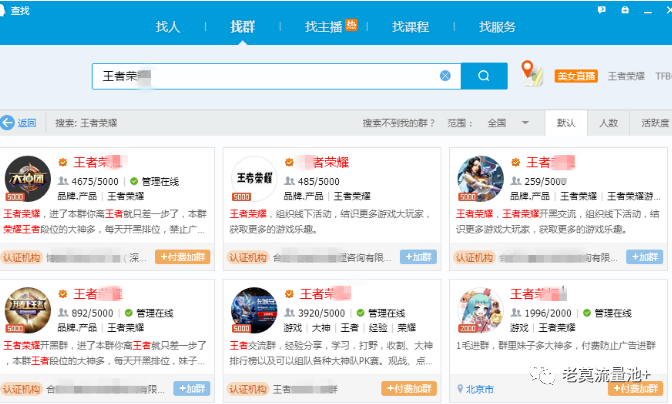Click the verified badge of the 892/5000 group
The width and height of the screenshot is (672, 404).
point(63,294)
